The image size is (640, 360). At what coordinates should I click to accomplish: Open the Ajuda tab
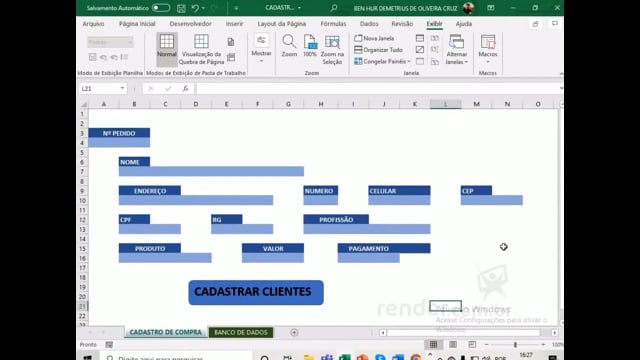[464, 24]
